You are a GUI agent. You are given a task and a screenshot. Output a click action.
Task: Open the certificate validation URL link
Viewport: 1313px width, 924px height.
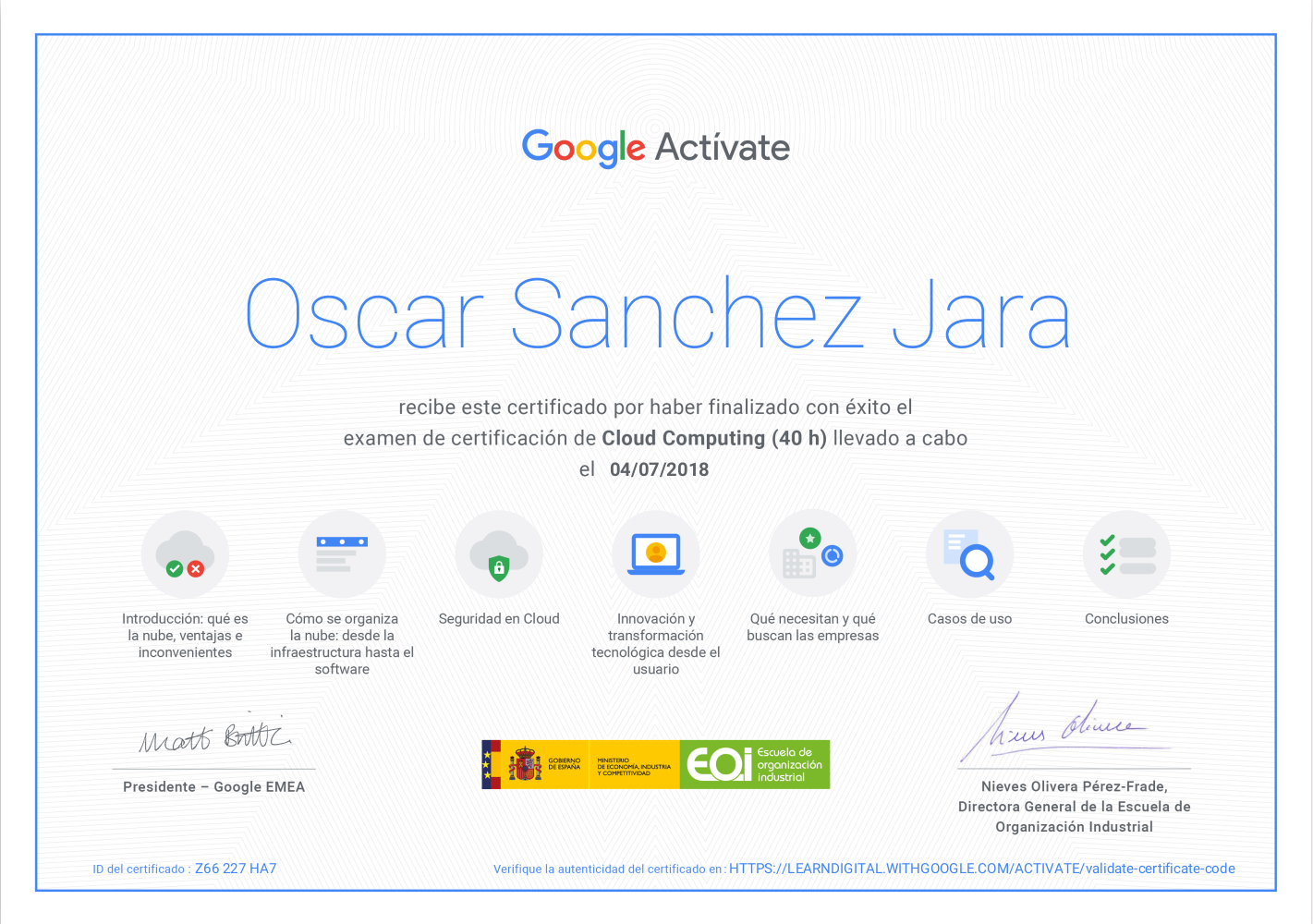[982, 869]
